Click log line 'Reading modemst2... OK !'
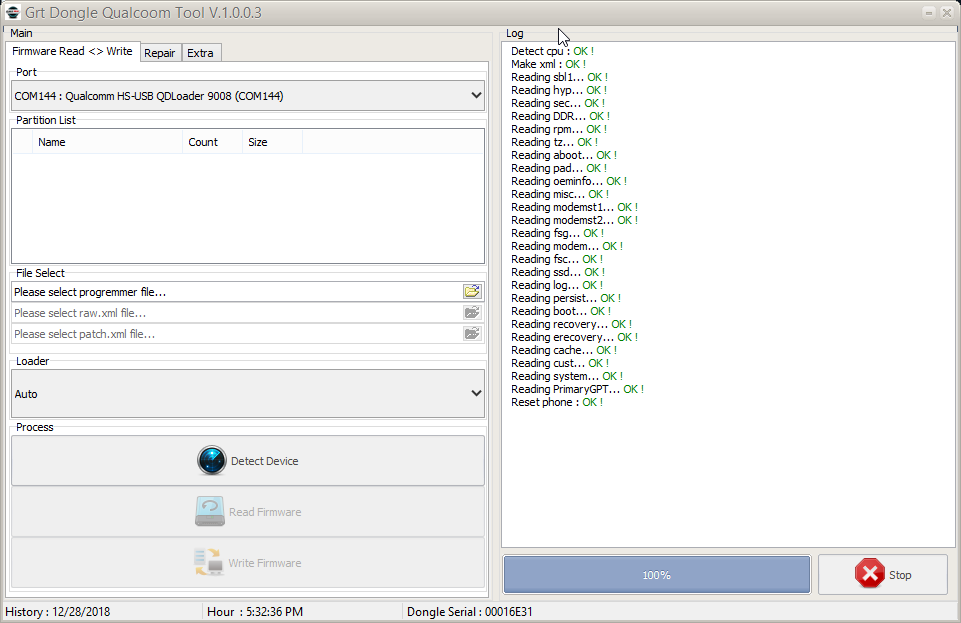Screen dimensions: 961x623 [575, 221]
